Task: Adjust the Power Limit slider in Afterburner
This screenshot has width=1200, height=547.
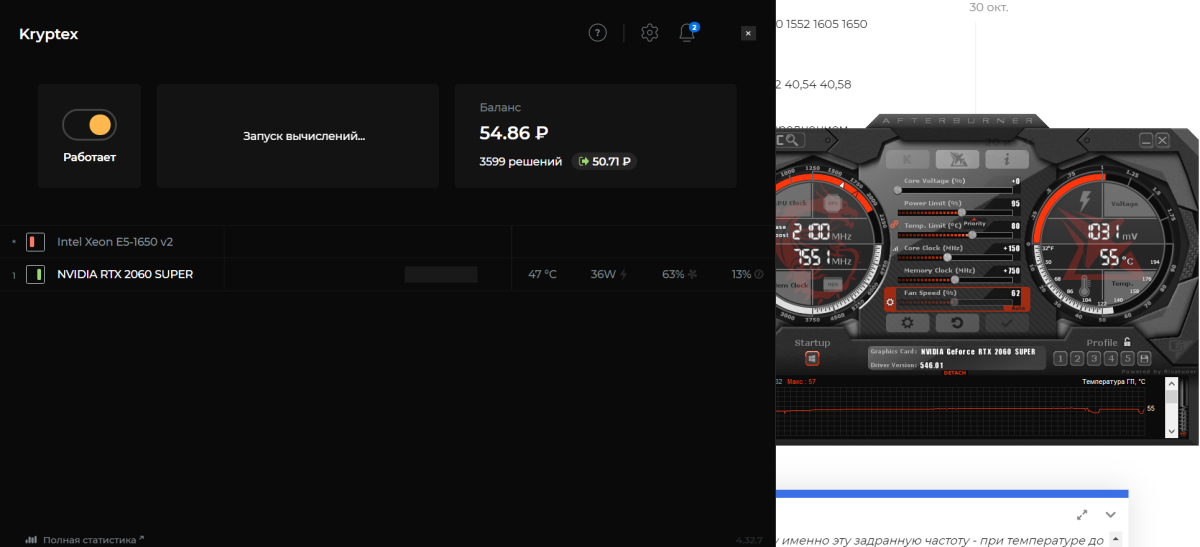Action: tap(955, 212)
